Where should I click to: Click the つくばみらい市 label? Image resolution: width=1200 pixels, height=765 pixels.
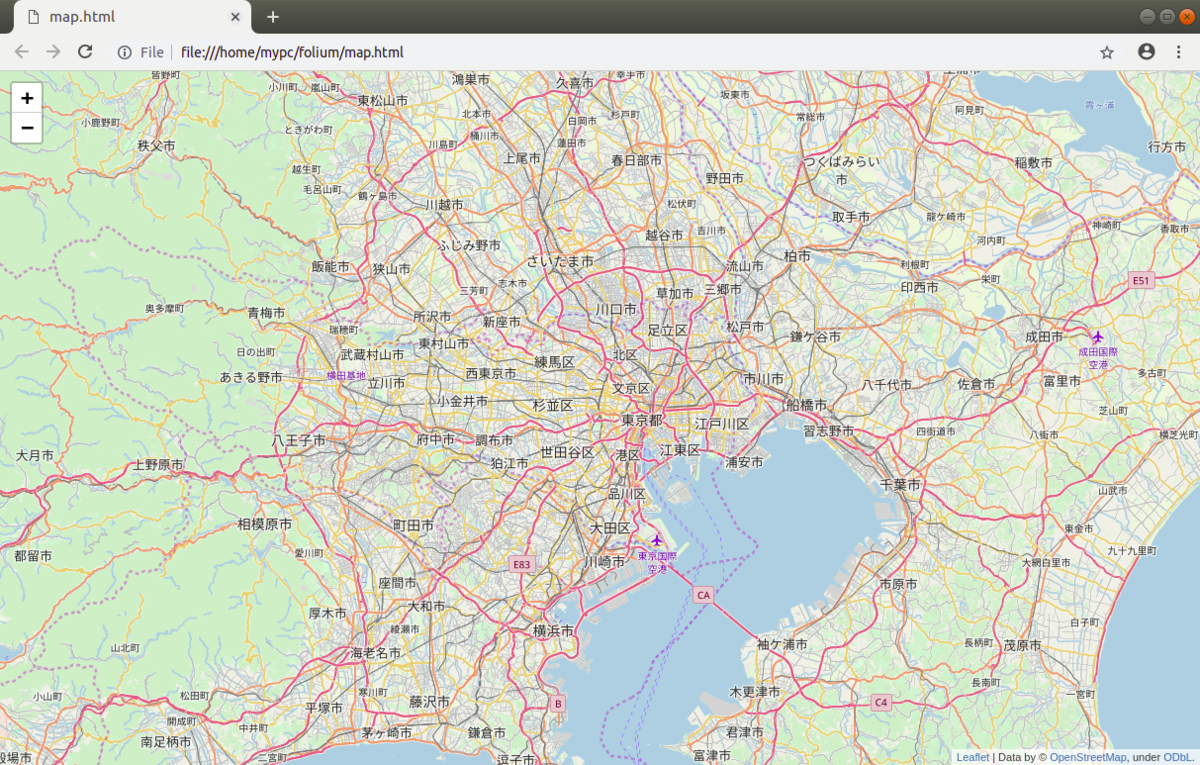(842, 170)
